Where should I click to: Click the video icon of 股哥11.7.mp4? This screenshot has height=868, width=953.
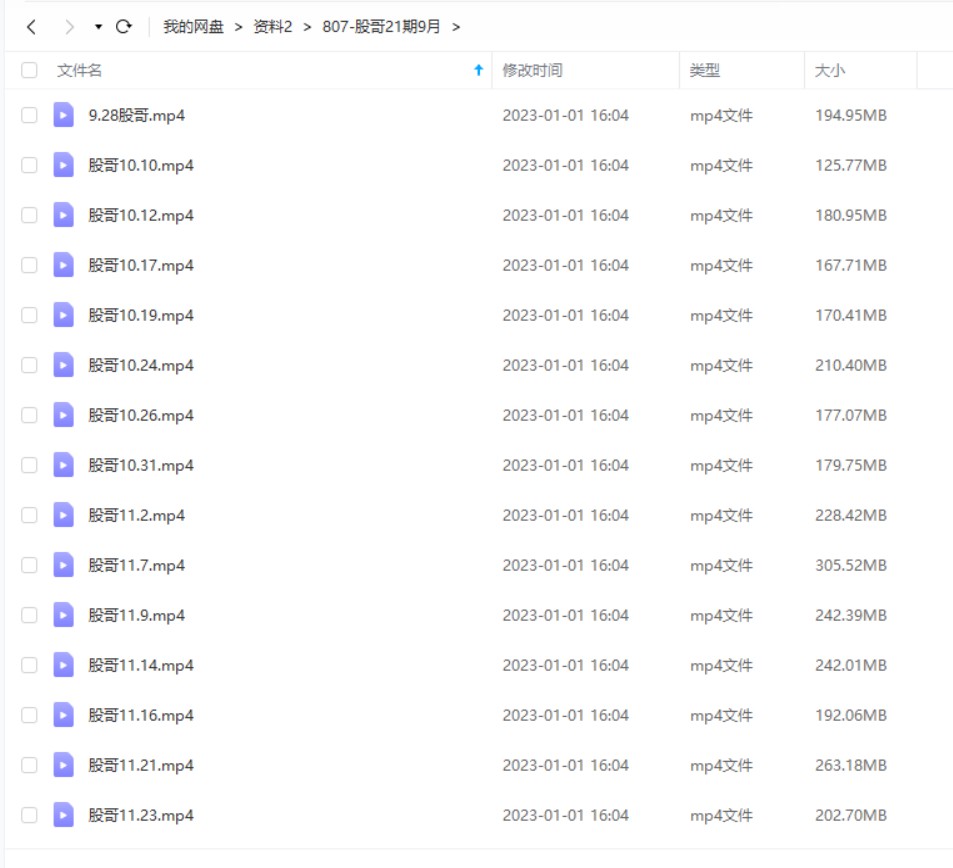tap(63, 565)
